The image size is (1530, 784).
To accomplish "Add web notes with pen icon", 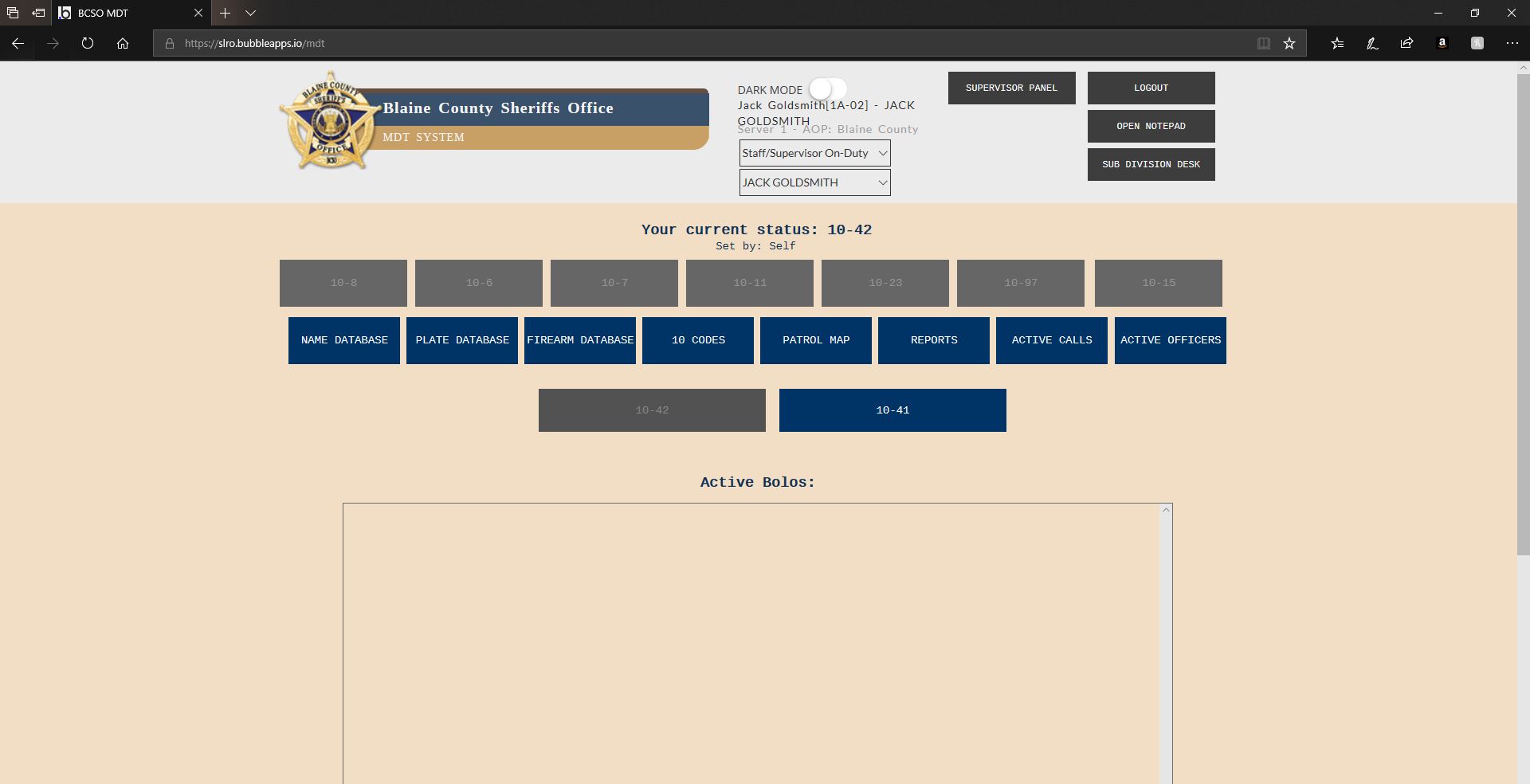I will (x=1372, y=44).
